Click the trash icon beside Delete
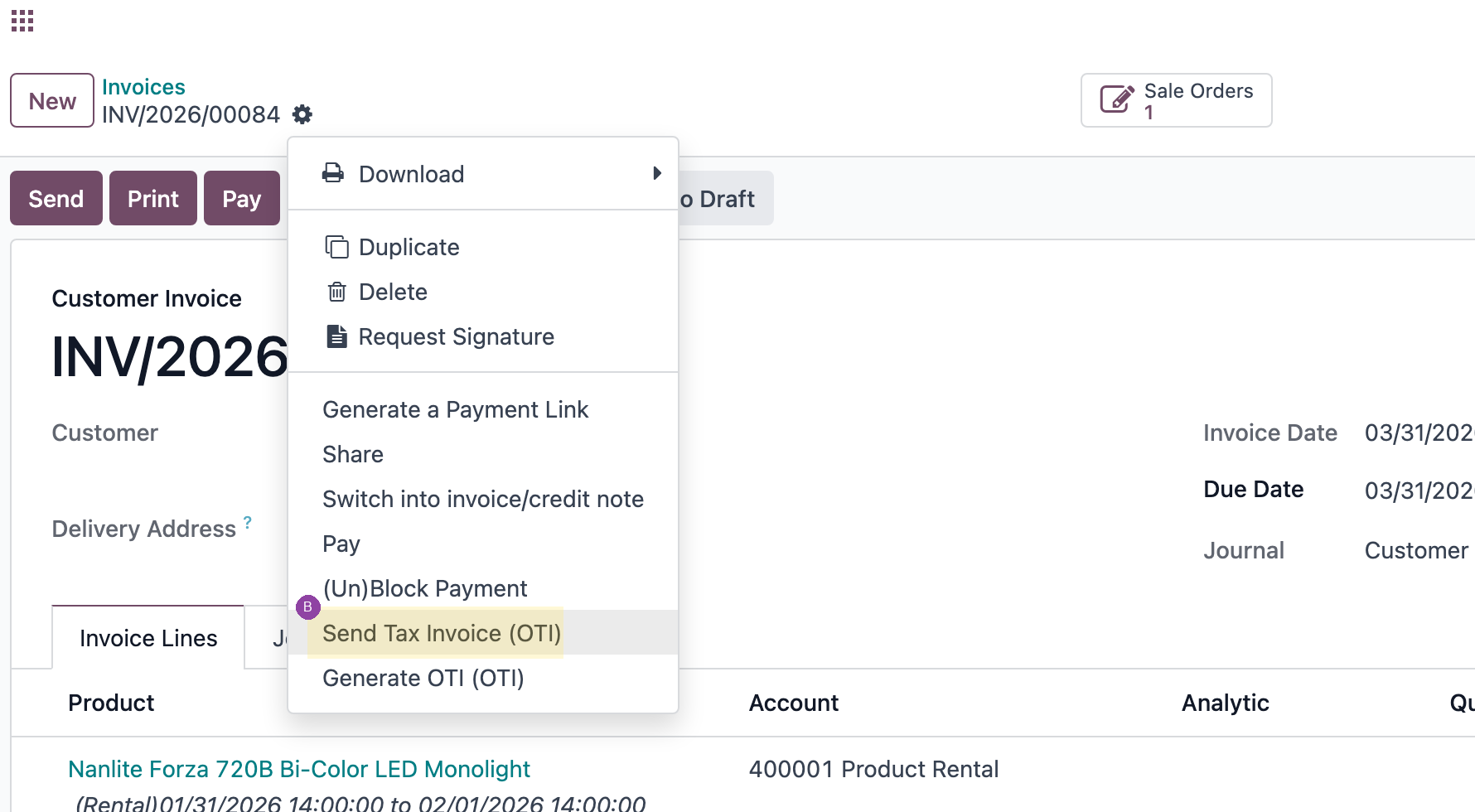This screenshot has height=812, width=1475. (x=336, y=292)
